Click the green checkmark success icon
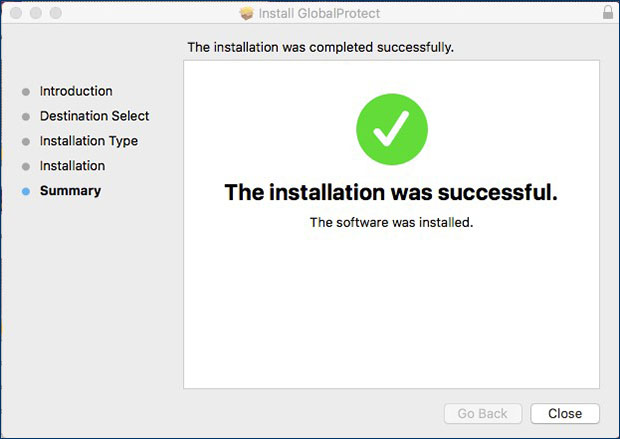This screenshot has width=620, height=439. [x=392, y=130]
